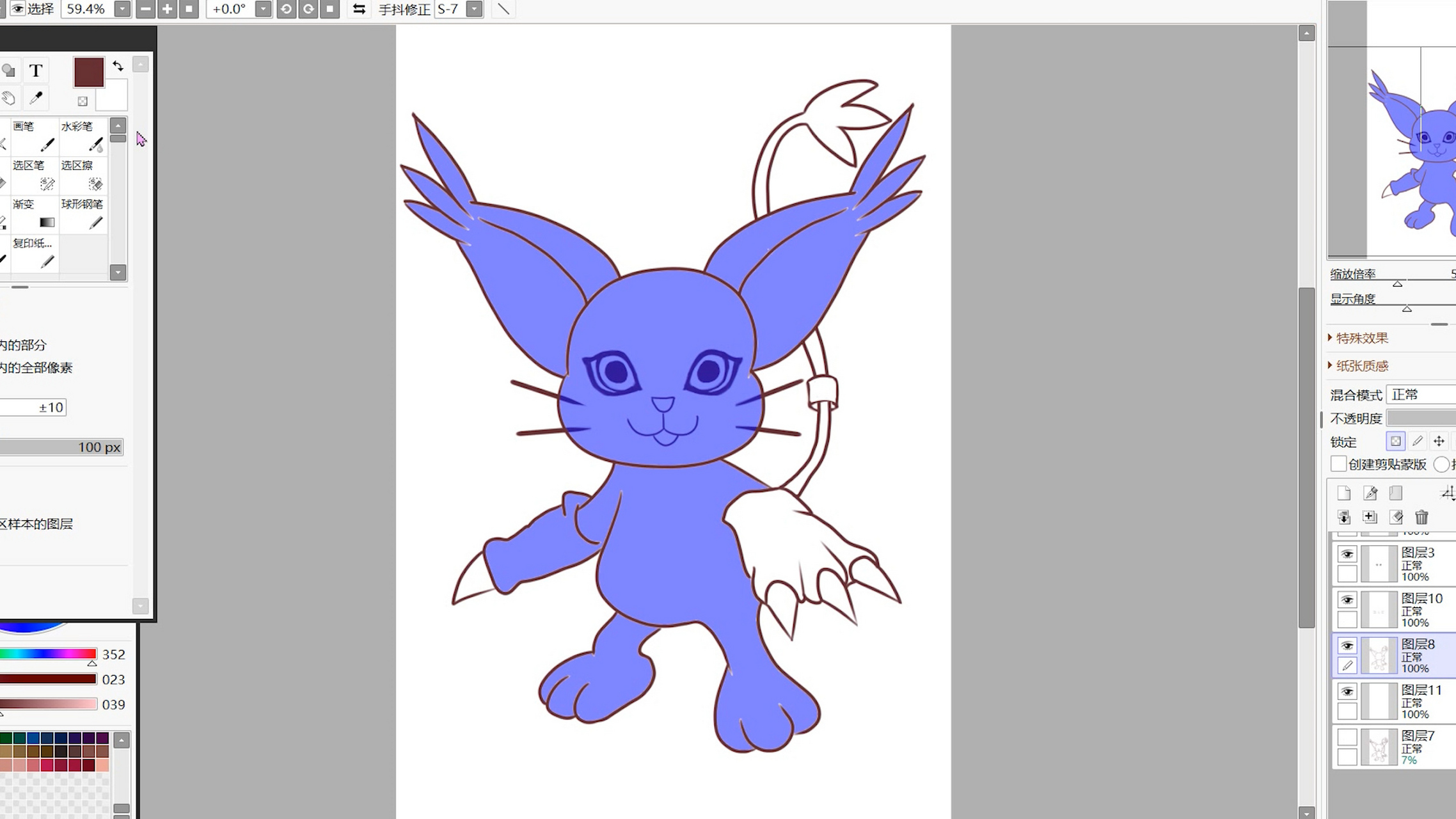Viewport: 1456px width, 819px height.
Task: Create a new layer folder
Action: tap(1396, 493)
